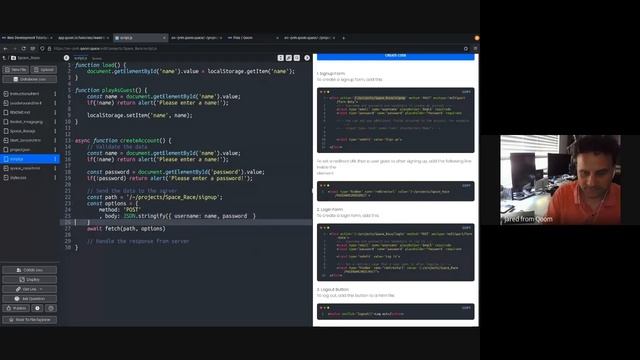640x360 pixels.
Task: Click the second square editor toolbar icon
Action: point(289,58)
